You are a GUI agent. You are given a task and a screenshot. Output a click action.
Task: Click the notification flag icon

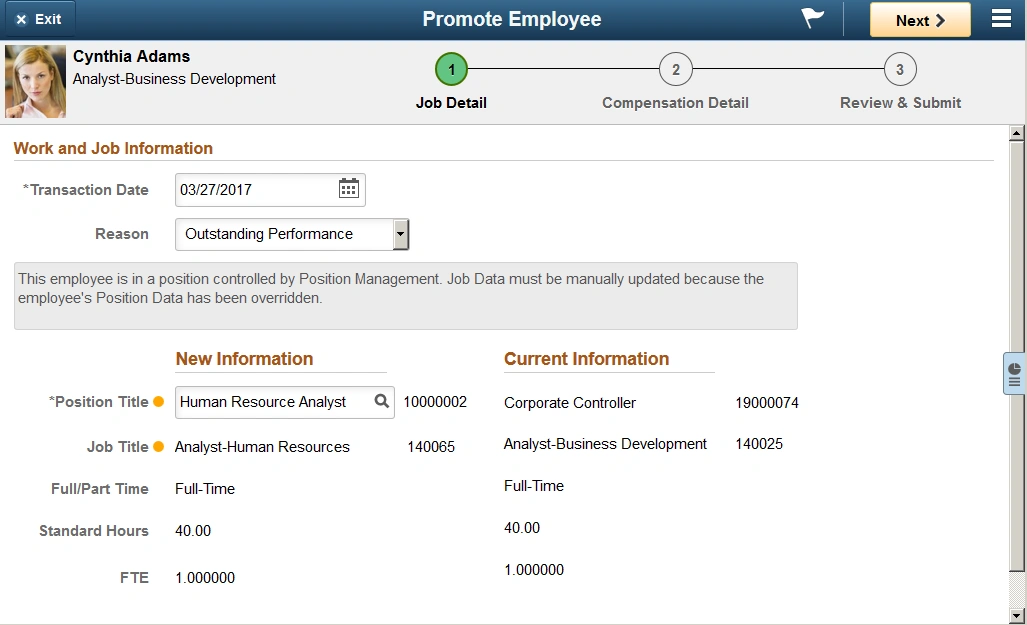(x=813, y=19)
